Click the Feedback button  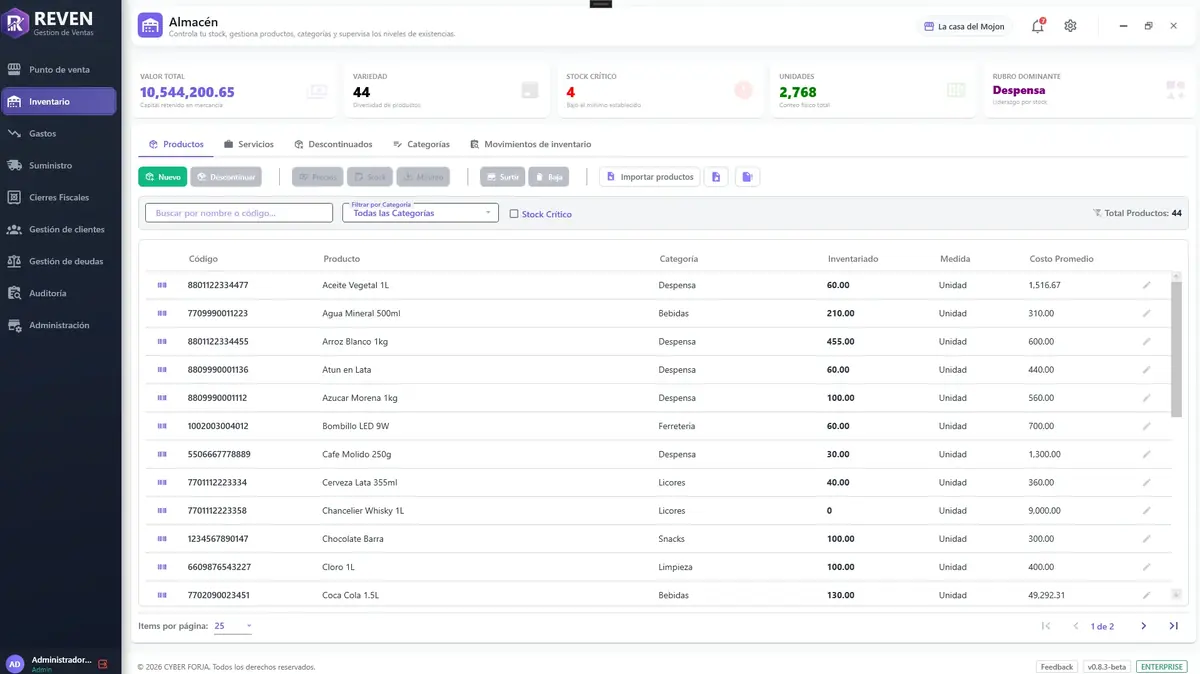point(1057,666)
